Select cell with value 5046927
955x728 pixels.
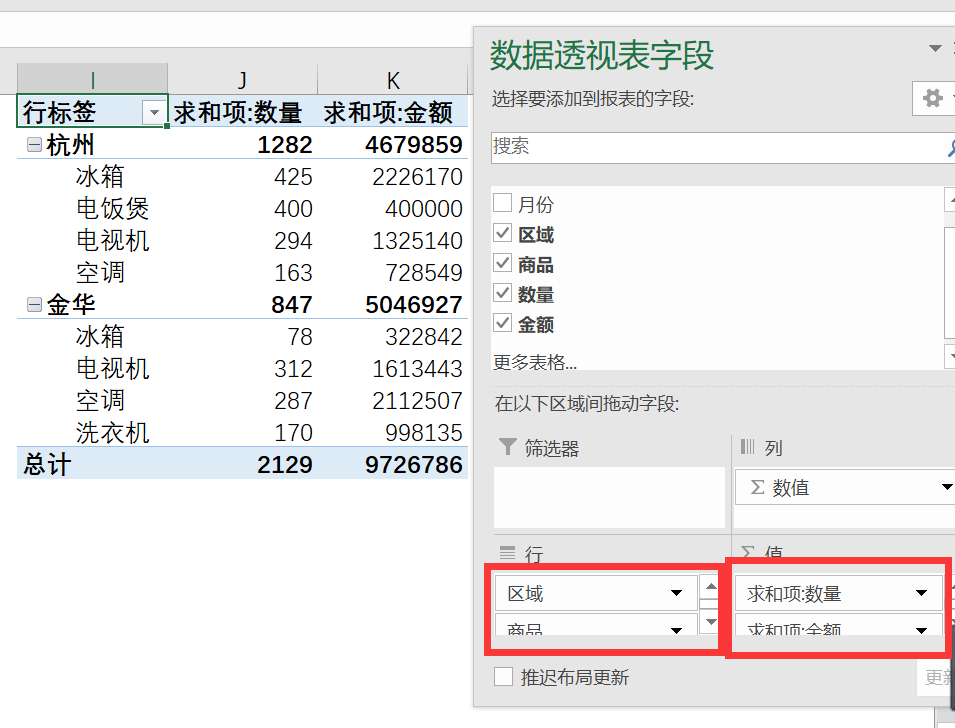coord(414,305)
